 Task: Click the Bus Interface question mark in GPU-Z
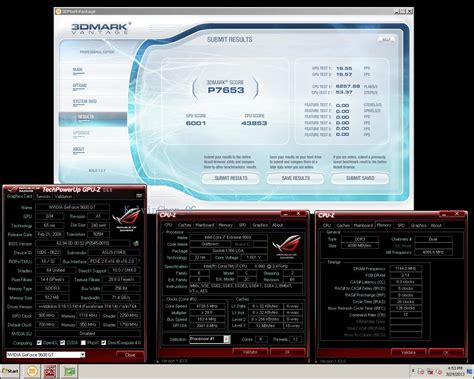coord(139,261)
